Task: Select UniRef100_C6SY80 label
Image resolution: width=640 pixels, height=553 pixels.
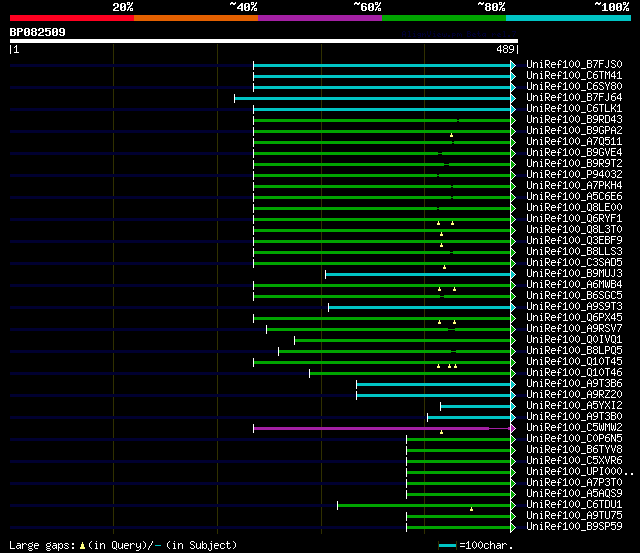Action: 574,87
